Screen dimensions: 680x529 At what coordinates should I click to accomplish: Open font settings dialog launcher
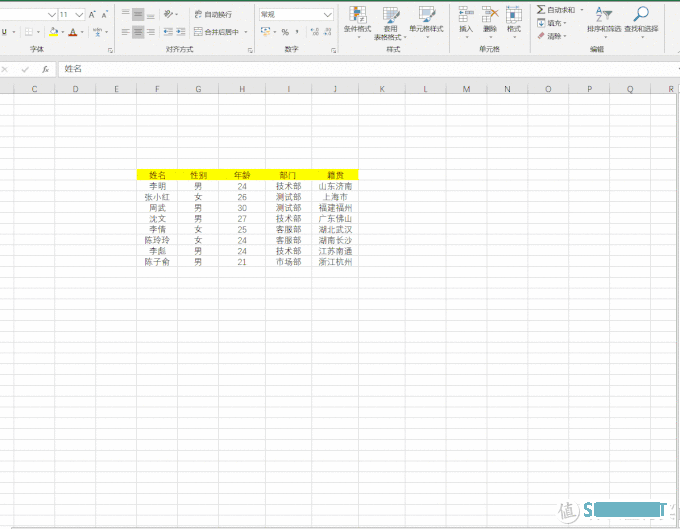110,51
